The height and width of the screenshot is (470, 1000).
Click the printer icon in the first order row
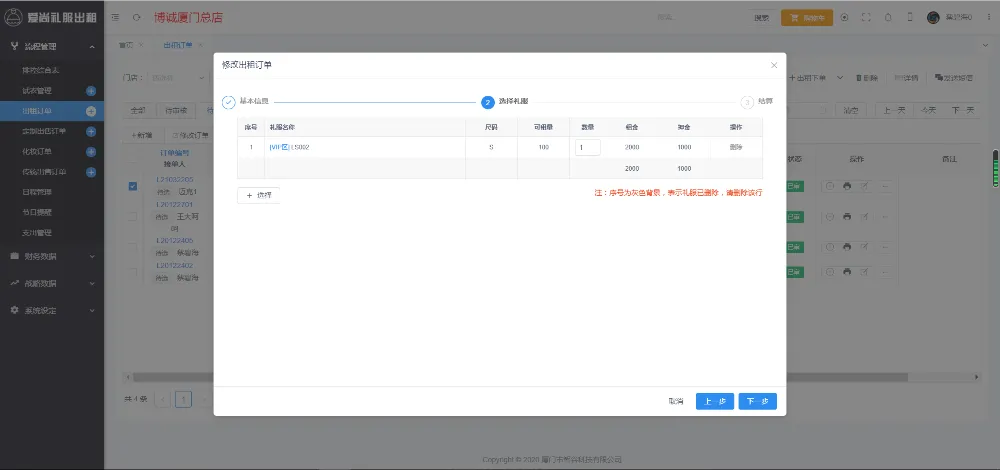tap(846, 186)
